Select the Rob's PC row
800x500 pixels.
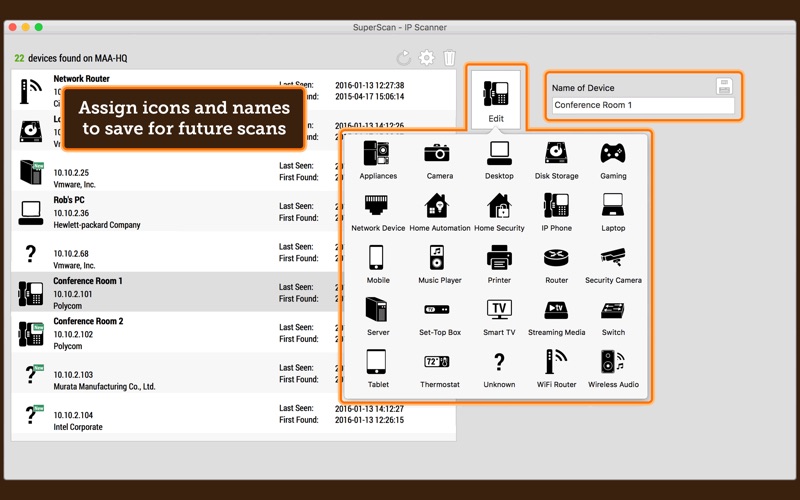coord(233,212)
